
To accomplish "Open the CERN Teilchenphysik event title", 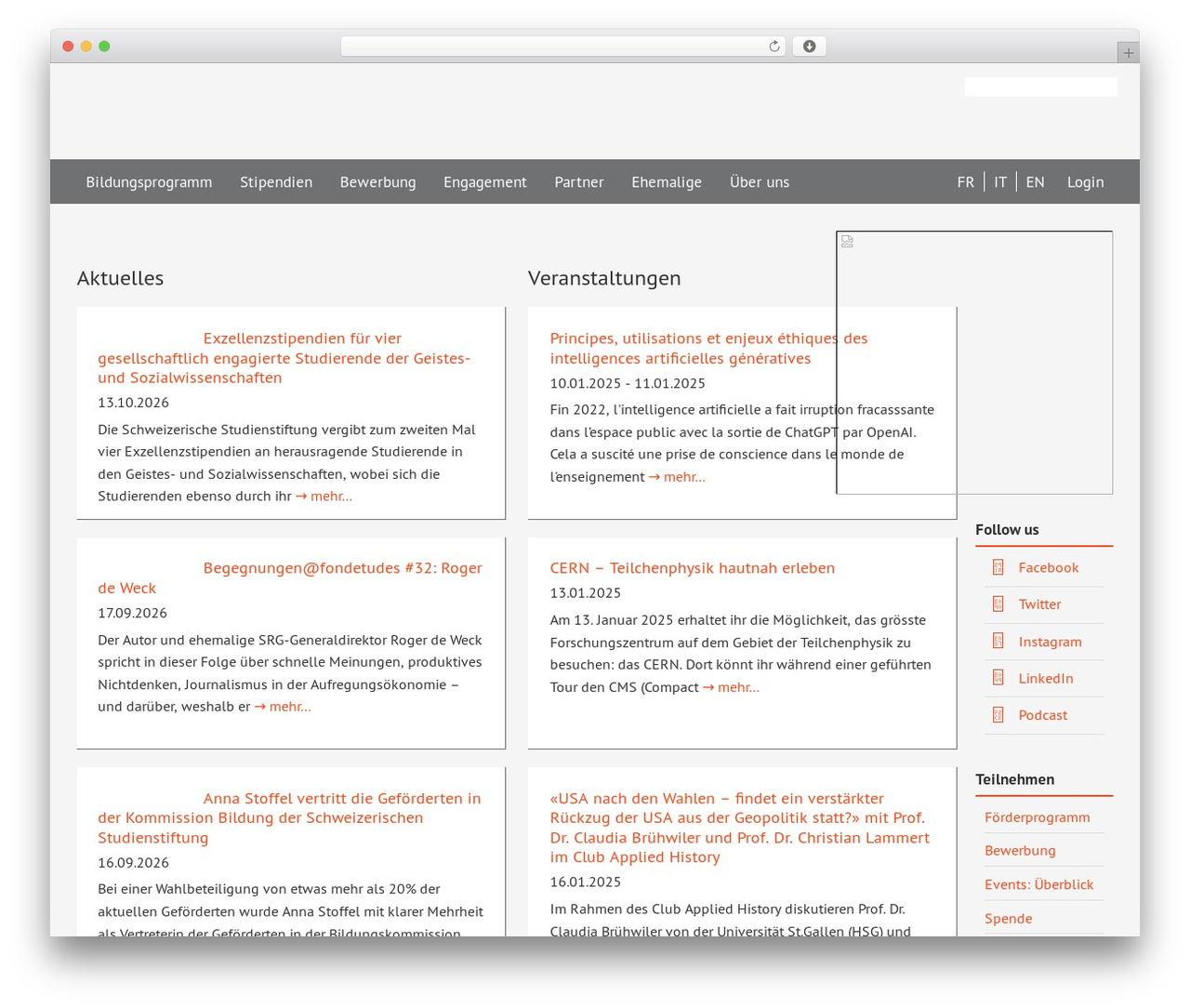I will pyautogui.click(x=692, y=568).
